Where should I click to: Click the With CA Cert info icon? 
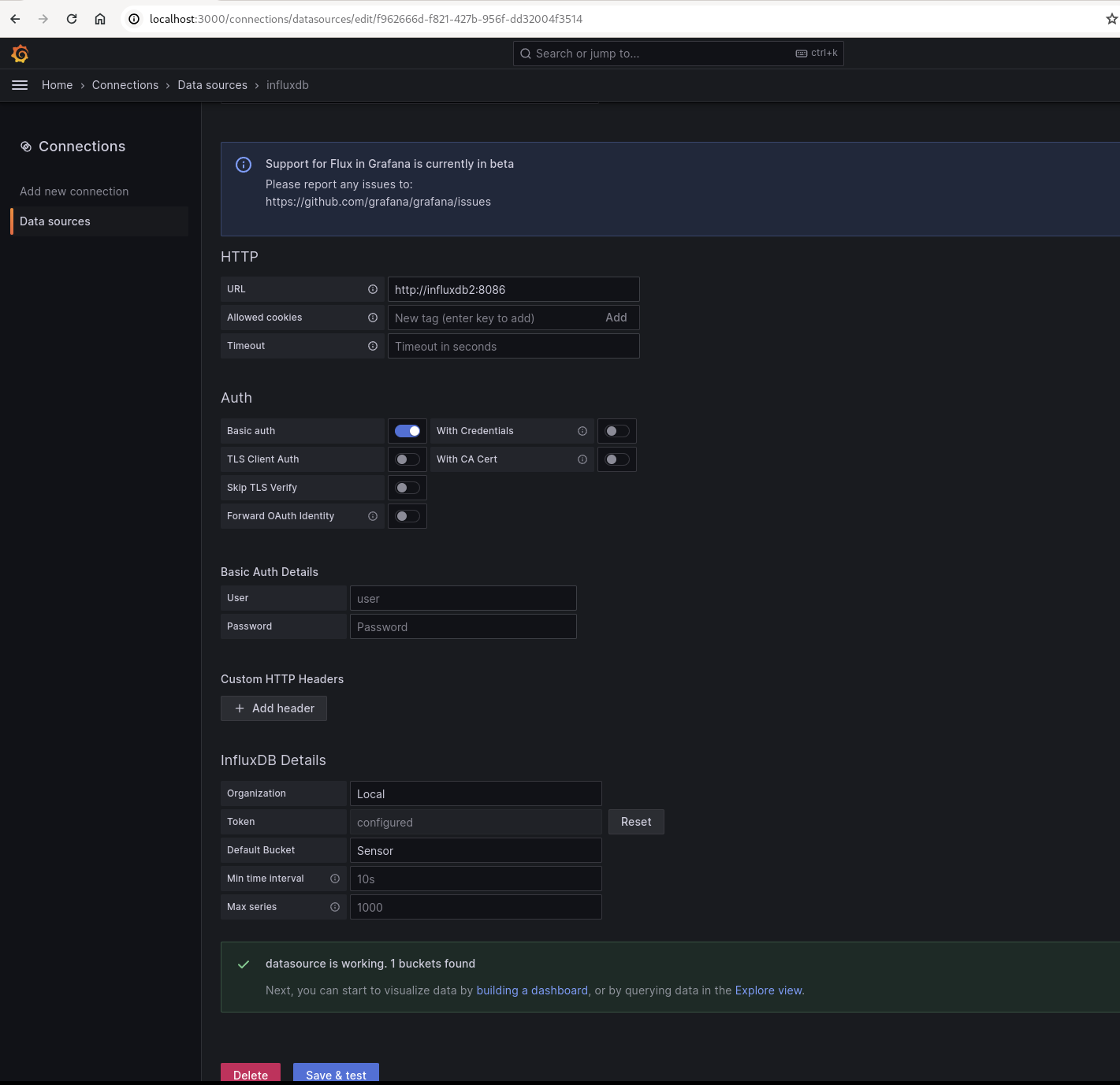[582, 459]
